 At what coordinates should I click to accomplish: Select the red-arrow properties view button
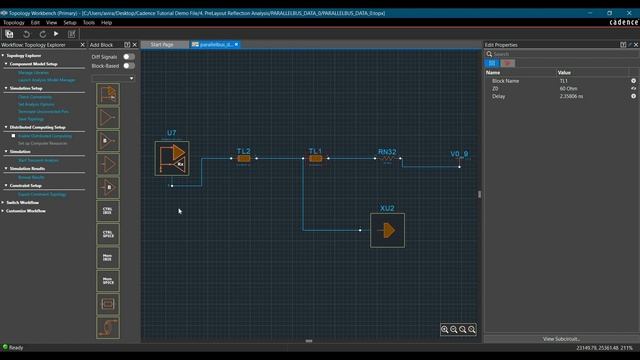pyautogui.click(x=508, y=63)
